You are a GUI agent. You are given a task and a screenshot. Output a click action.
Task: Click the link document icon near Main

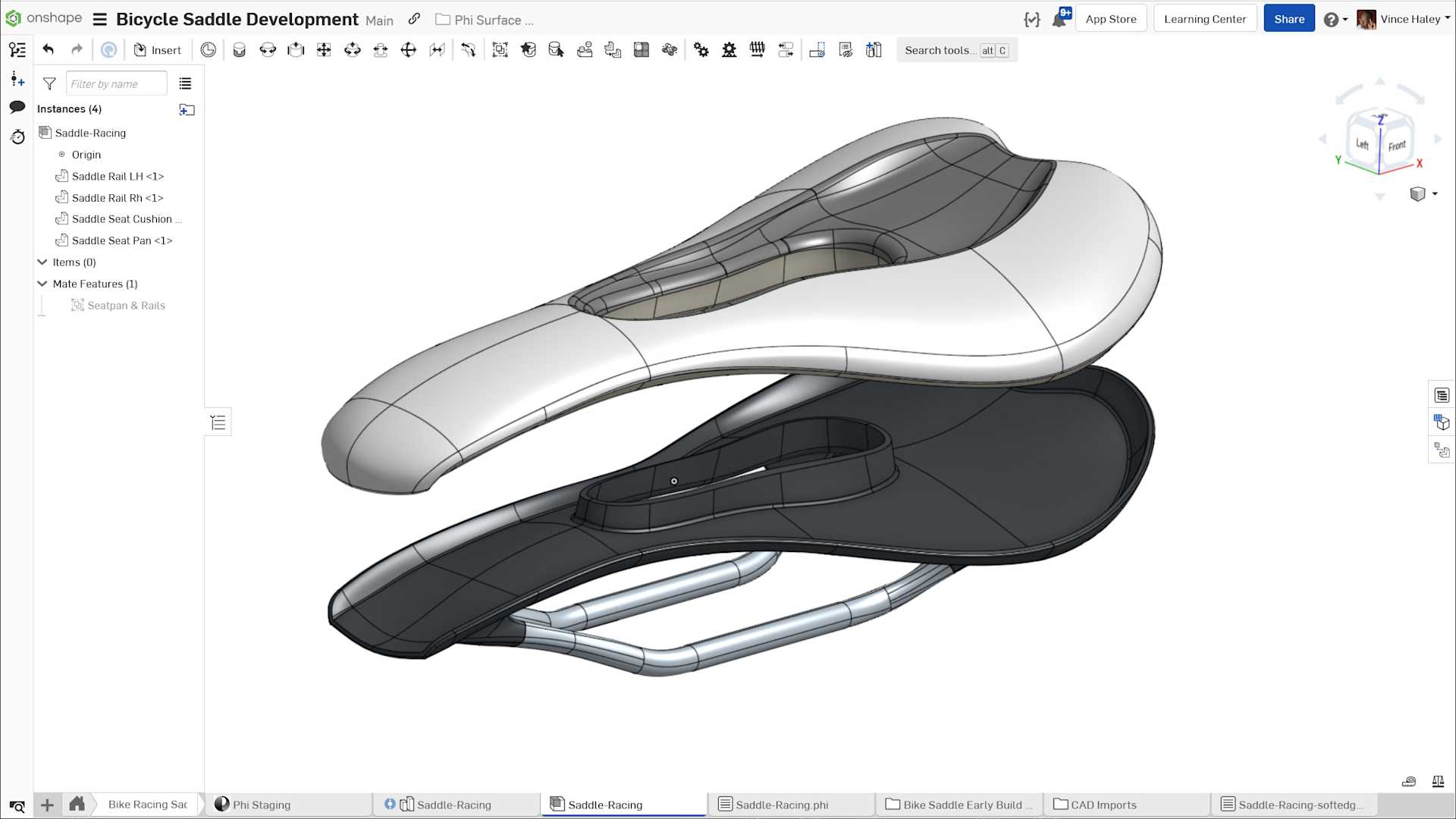point(414,20)
